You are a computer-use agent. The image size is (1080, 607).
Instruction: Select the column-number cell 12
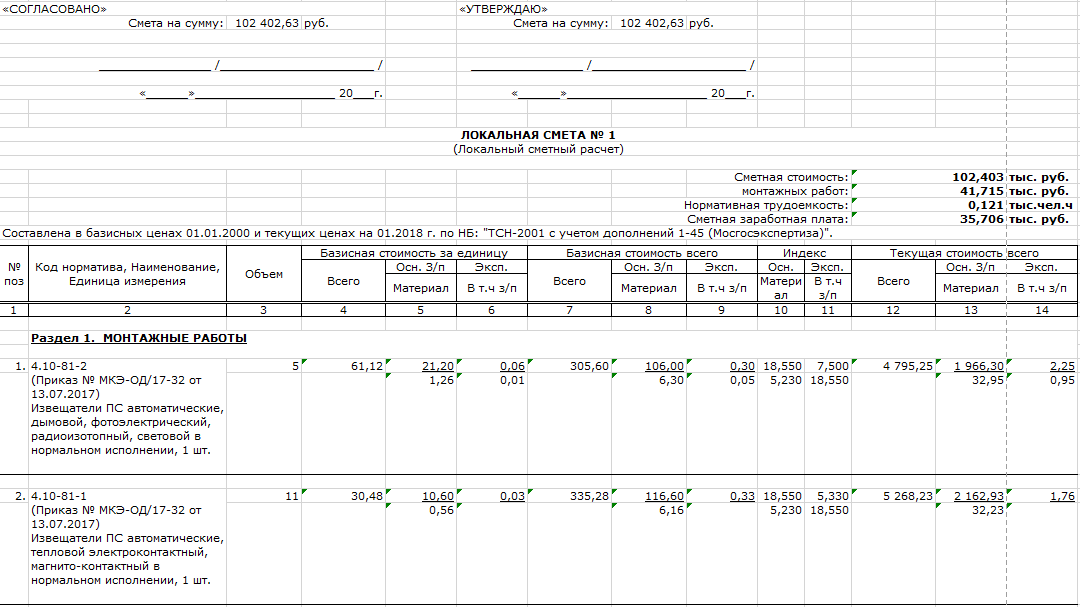point(893,310)
